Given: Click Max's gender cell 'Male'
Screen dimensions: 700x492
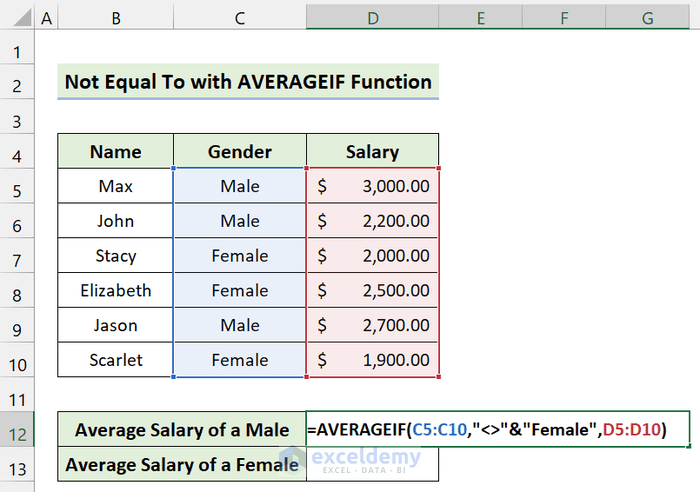Looking at the screenshot, I should pos(240,186).
